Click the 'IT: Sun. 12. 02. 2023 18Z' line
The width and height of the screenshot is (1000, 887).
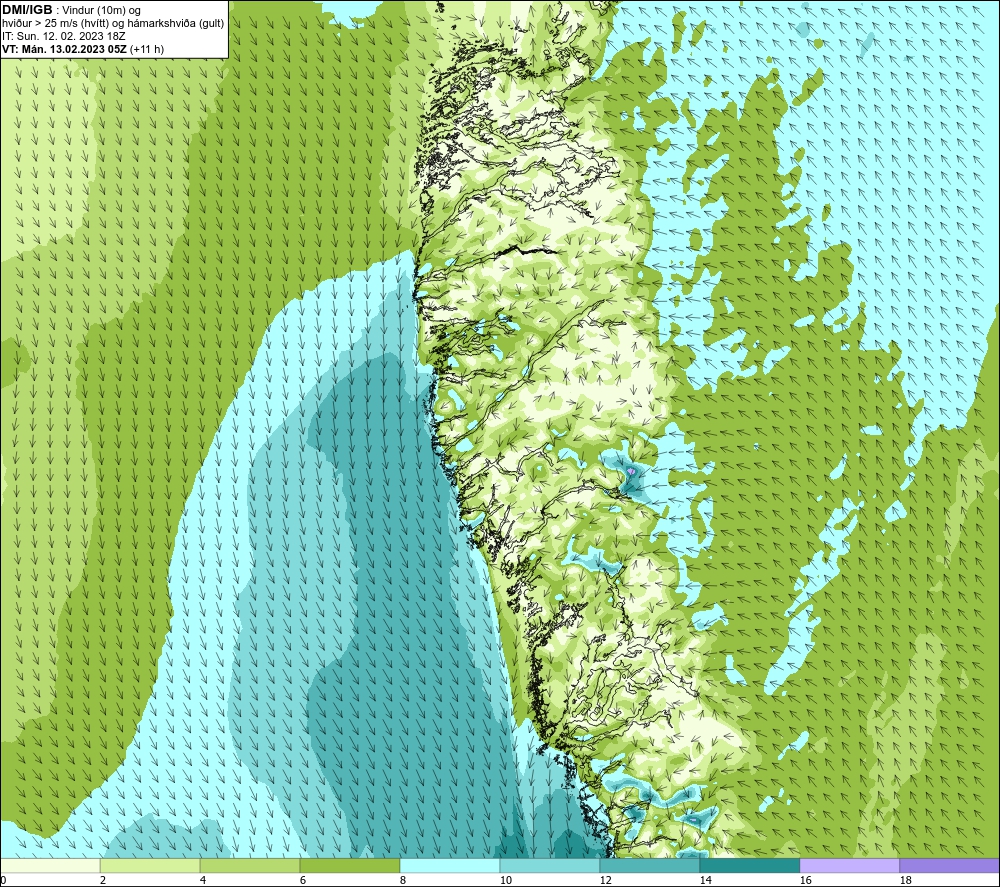[x=64, y=36]
